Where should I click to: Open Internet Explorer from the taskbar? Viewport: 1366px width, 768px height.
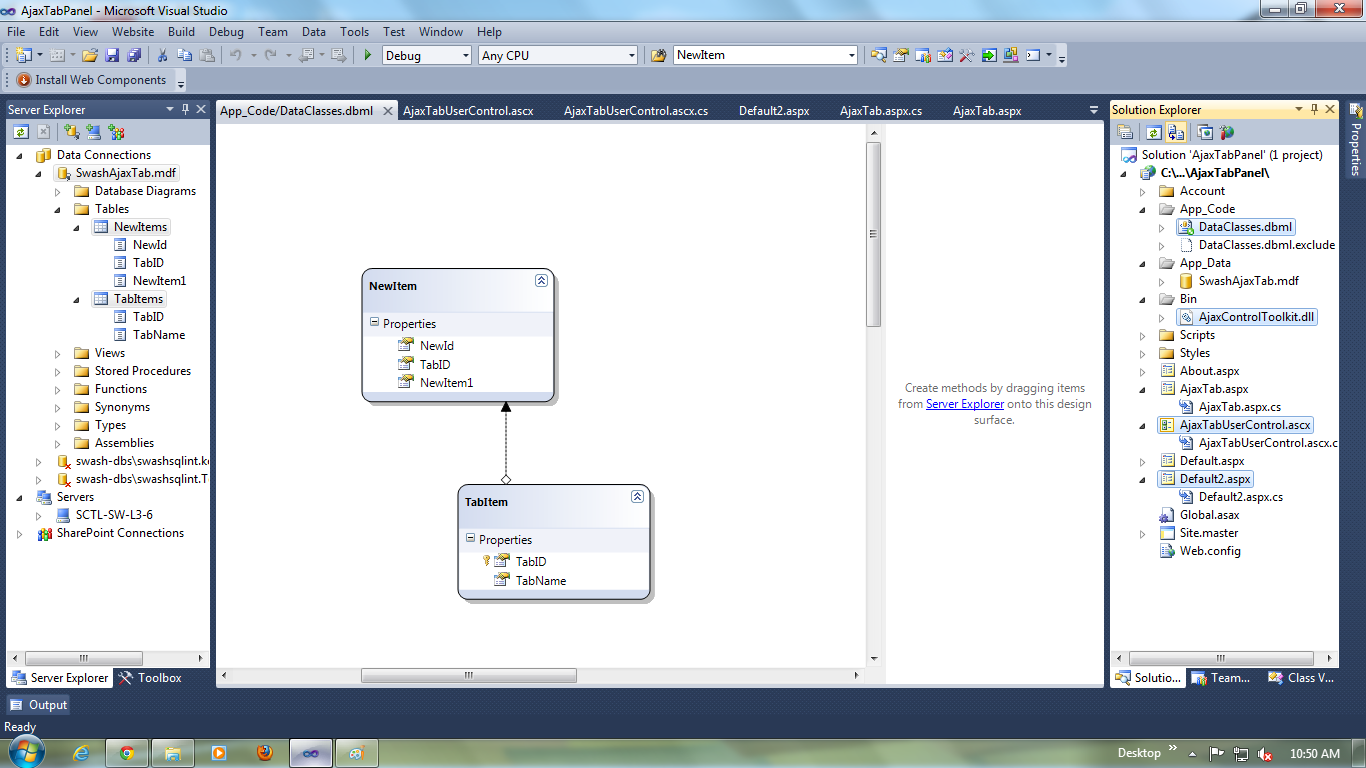coord(82,753)
